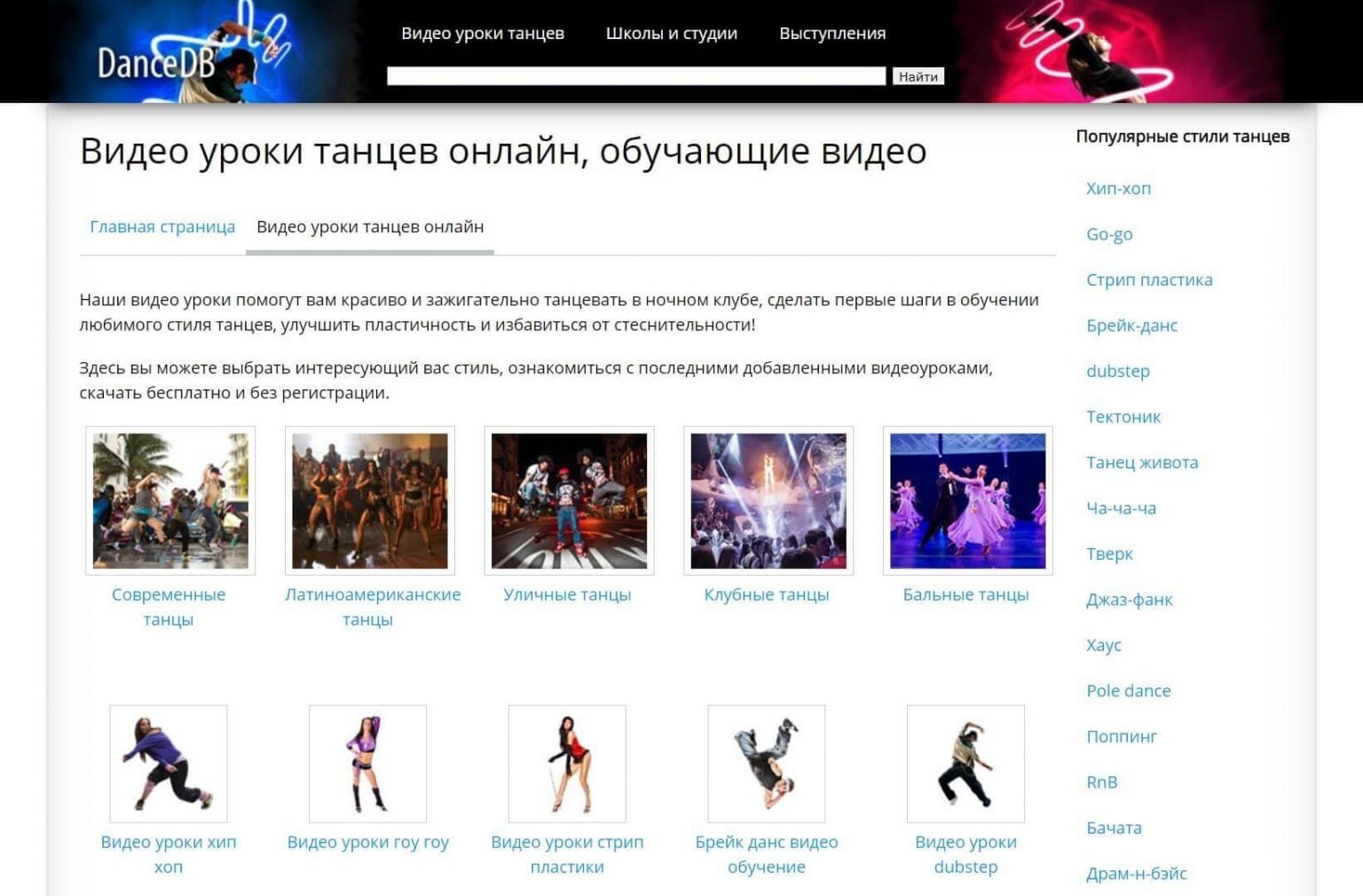
Task: Click the dubstep dancer picture
Action: coord(965,764)
